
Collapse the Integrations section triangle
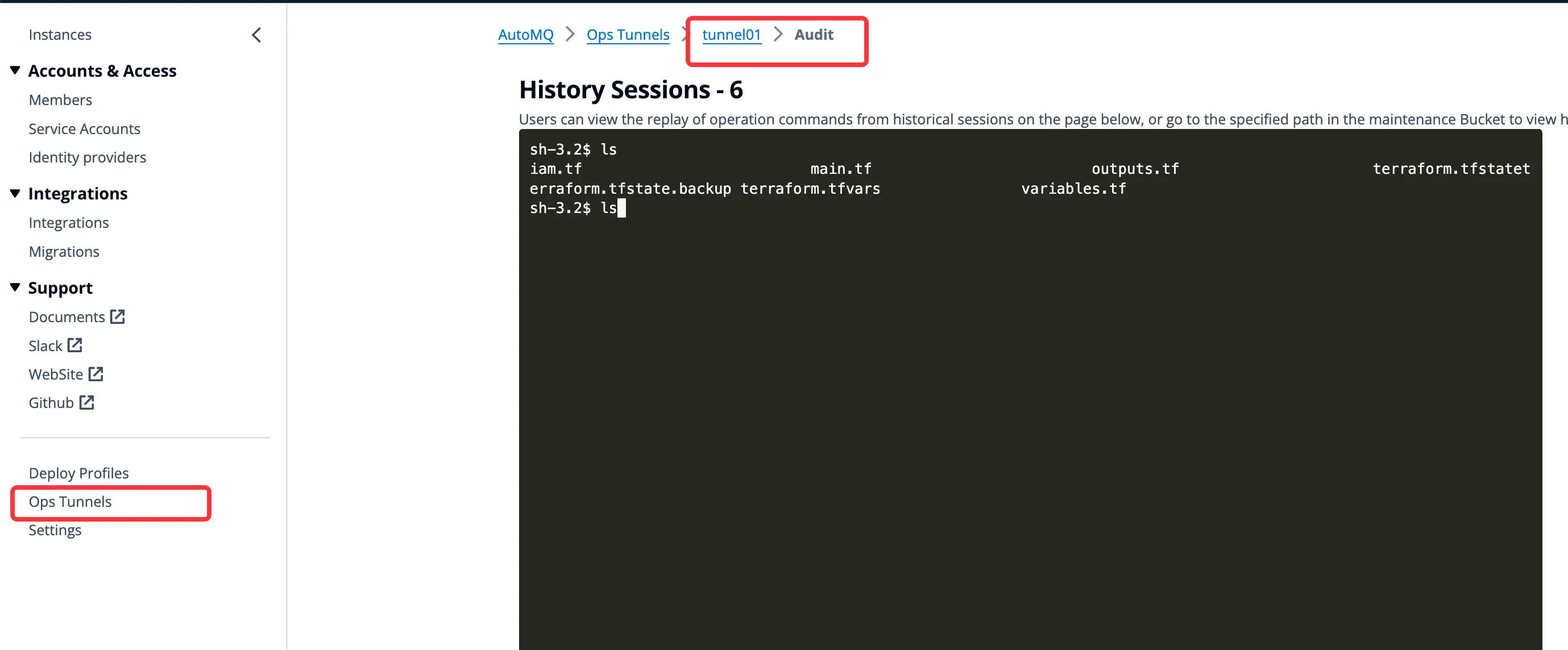[15, 193]
